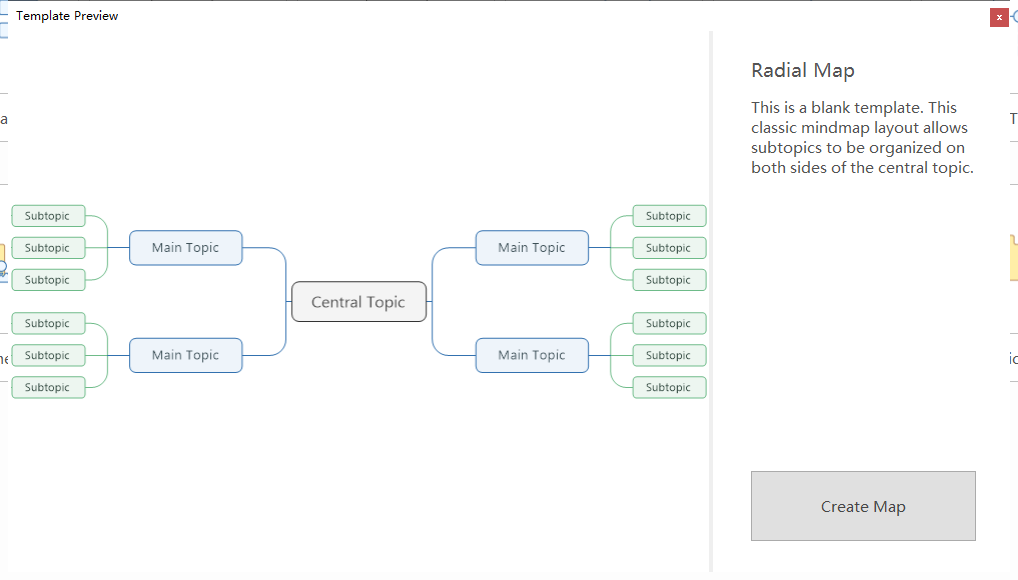Close the Template Preview dialog
The image size is (1018, 580).
[x=999, y=18]
